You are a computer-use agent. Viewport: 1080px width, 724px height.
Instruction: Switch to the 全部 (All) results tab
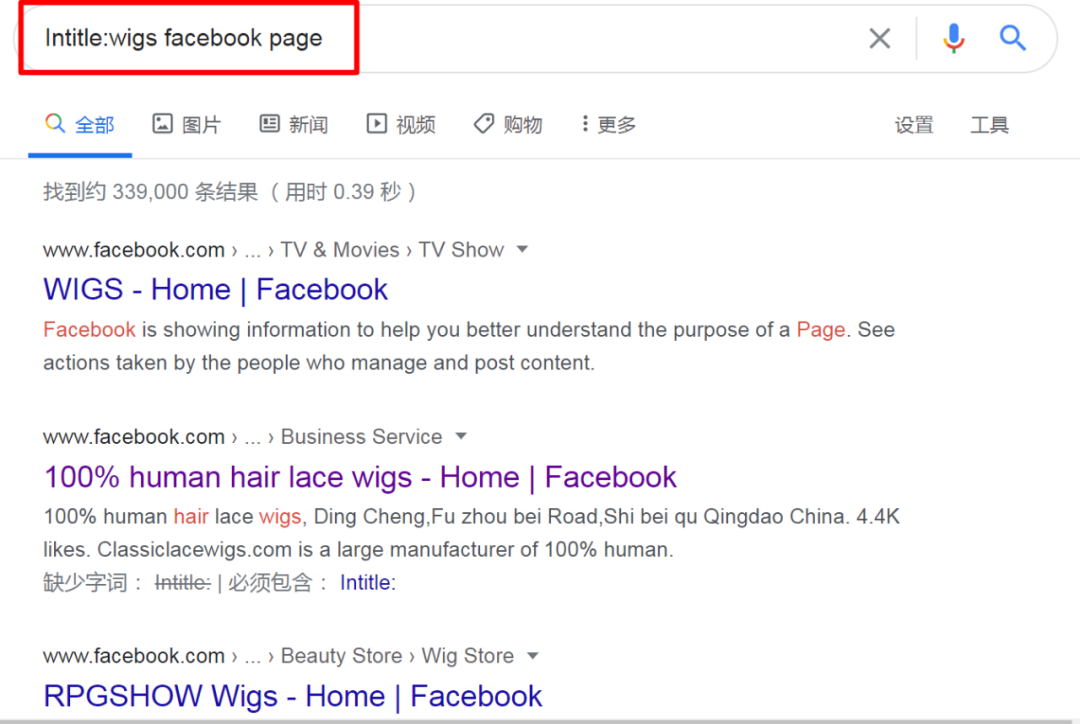tap(80, 124)
